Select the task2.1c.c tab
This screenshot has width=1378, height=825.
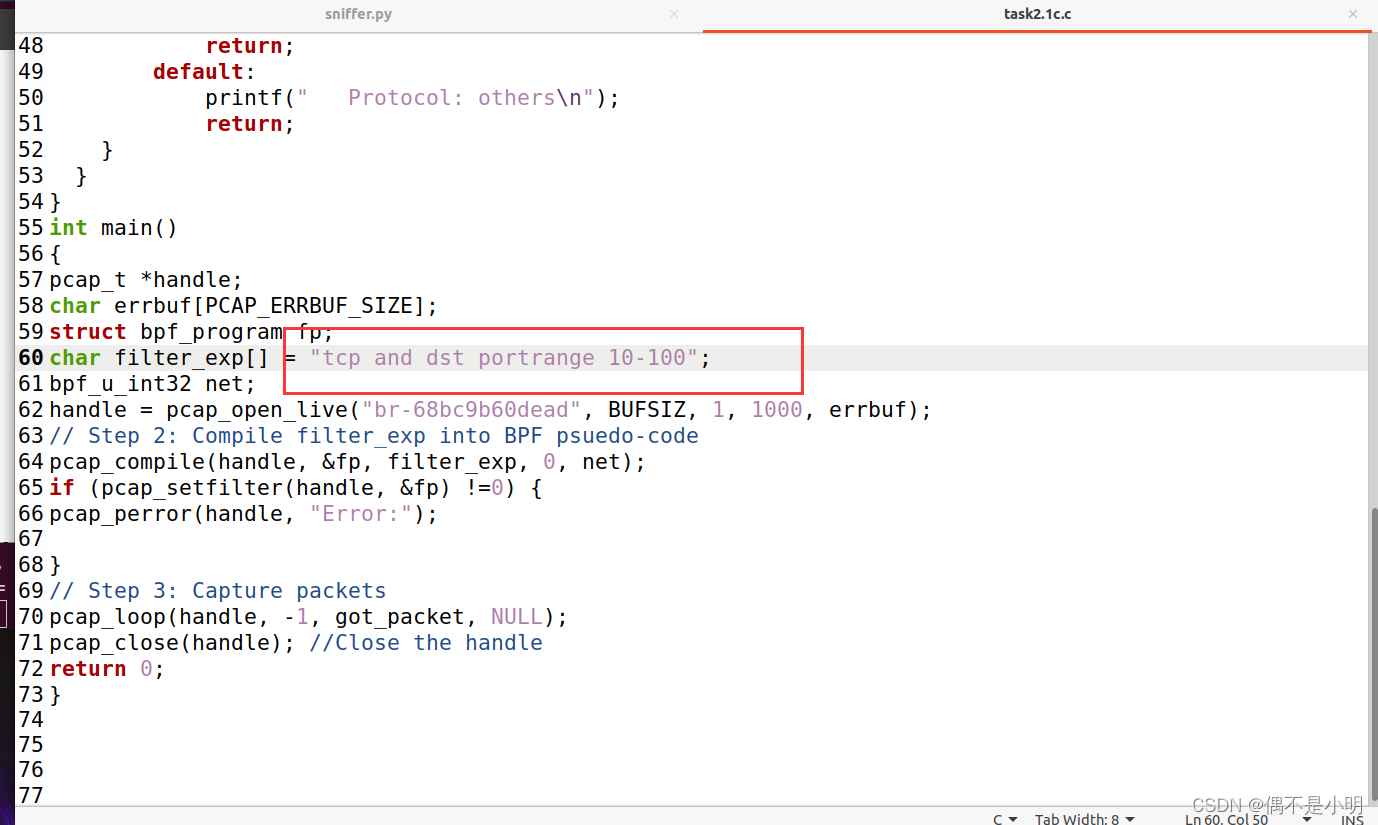1037,14
